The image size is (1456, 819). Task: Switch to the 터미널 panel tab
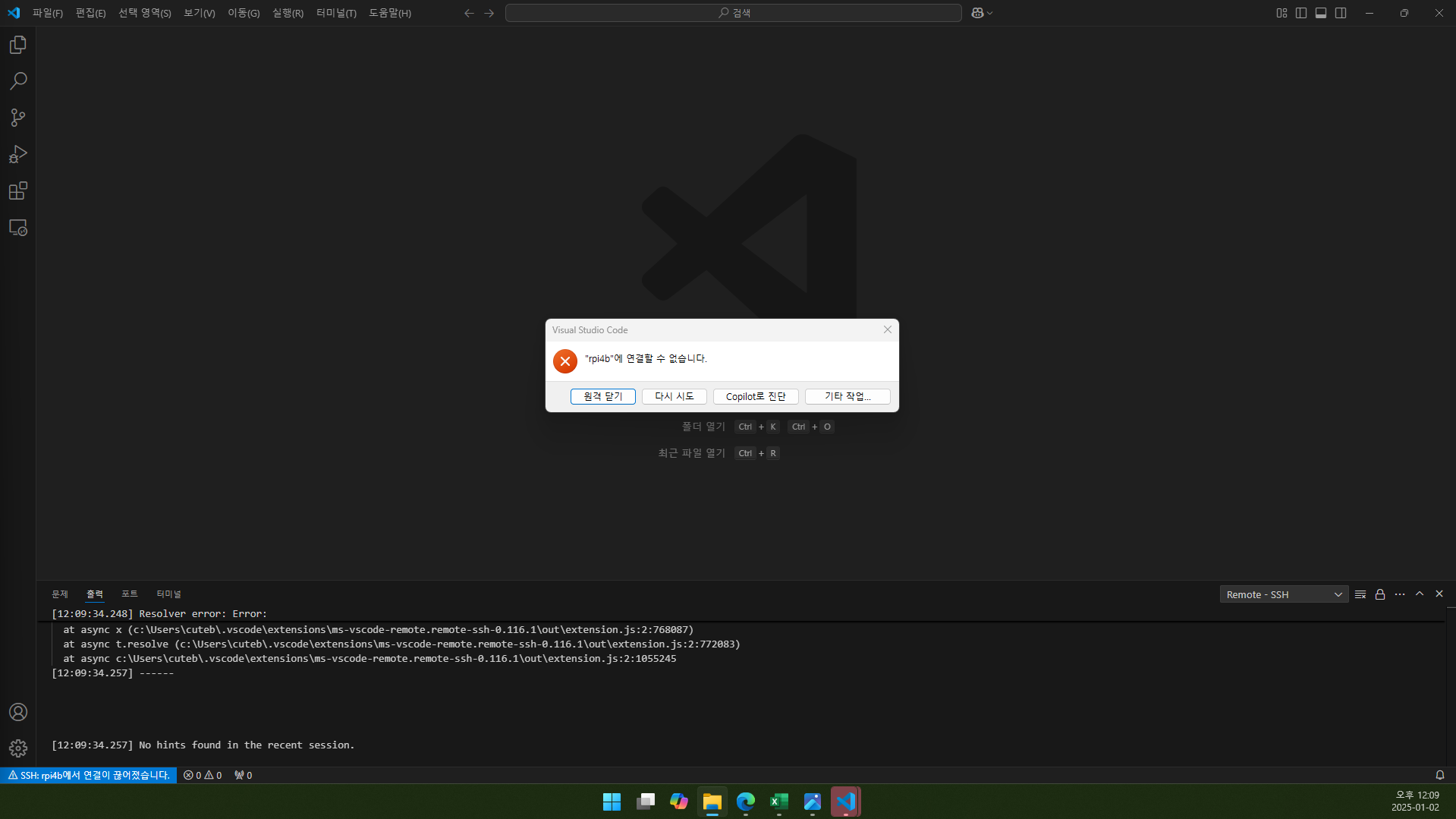tap(168, 594)
